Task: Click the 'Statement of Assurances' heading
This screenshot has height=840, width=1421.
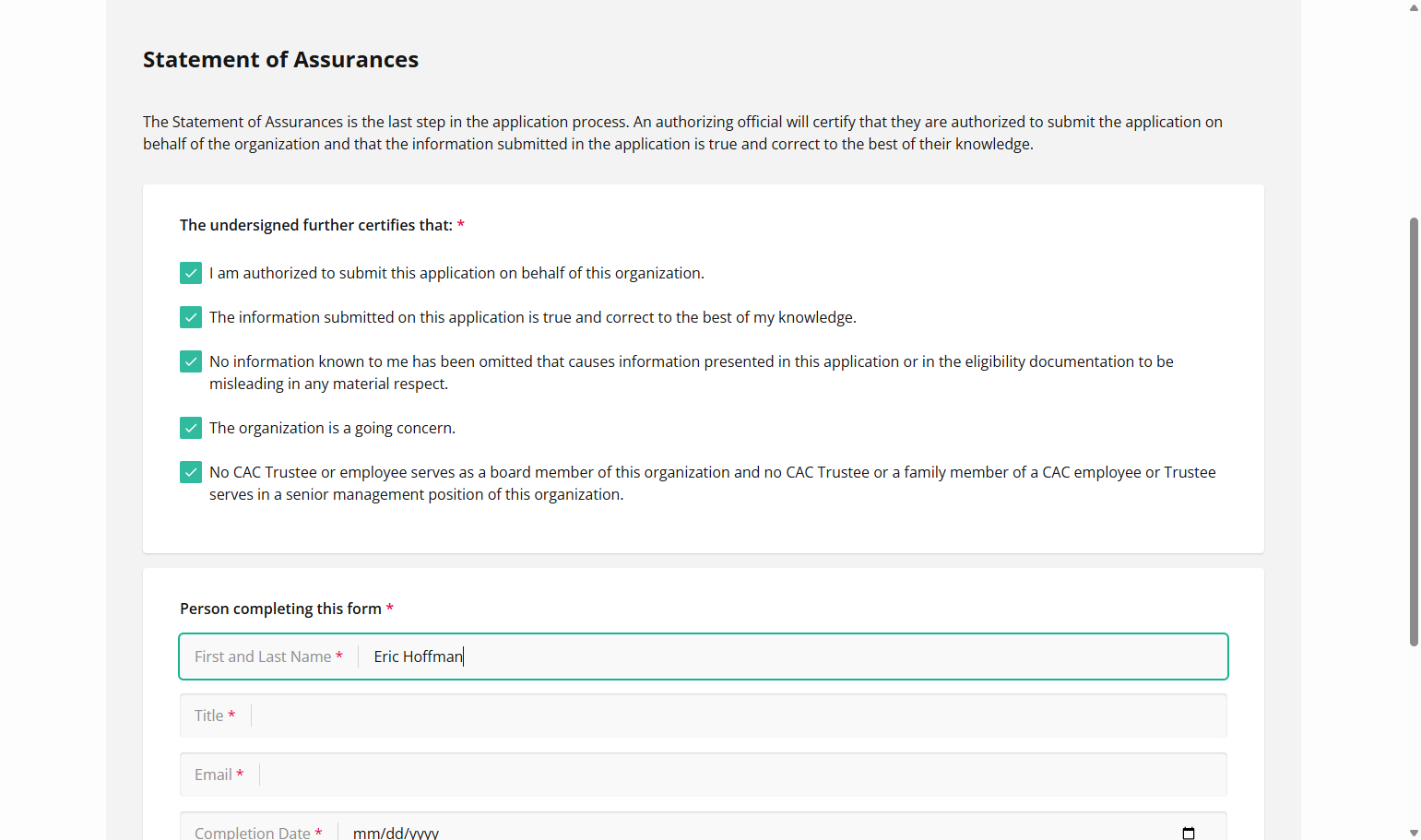Action: [x=280, y=60]
